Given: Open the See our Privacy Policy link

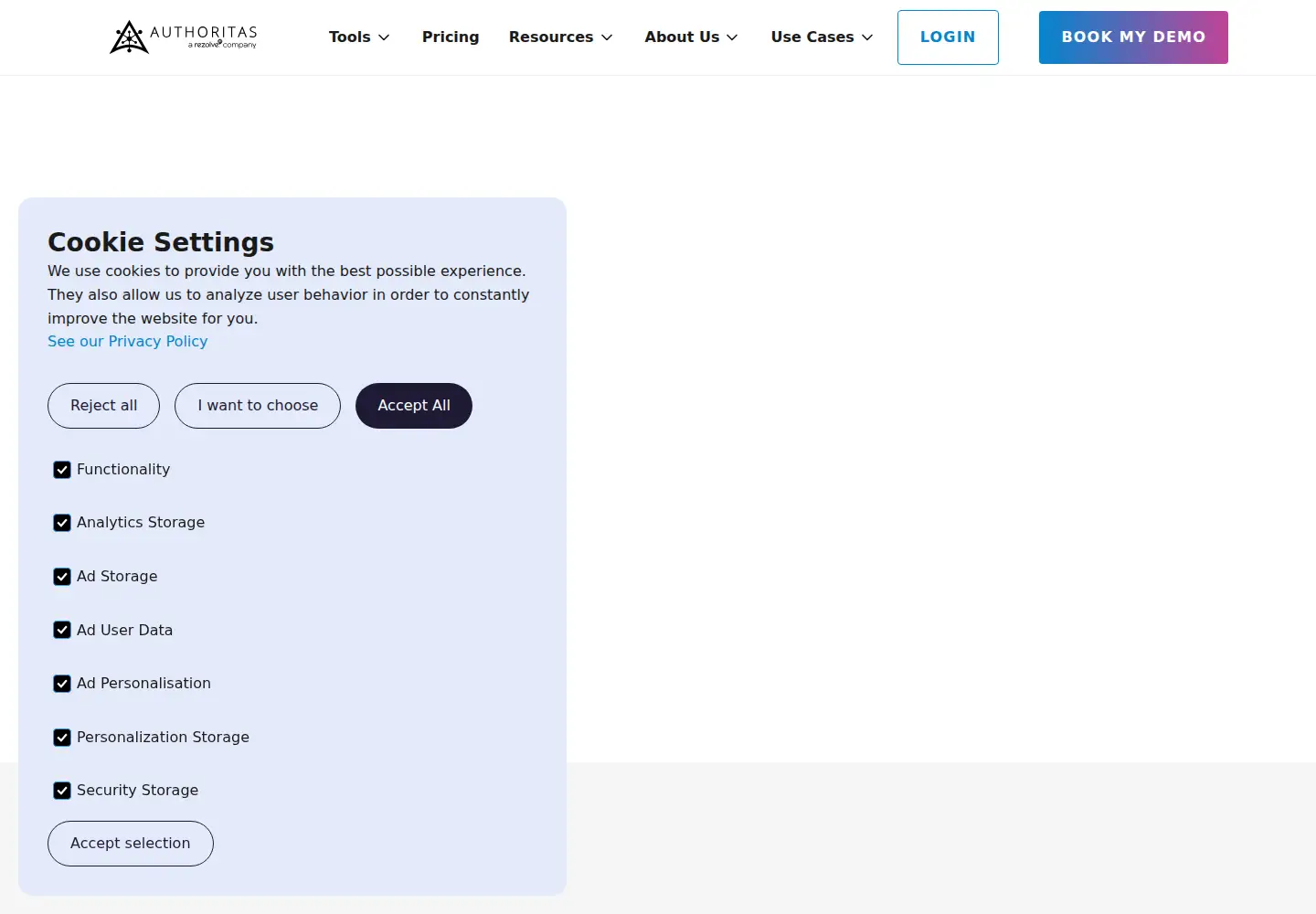Looking at the screenshot, I should point(128,341).
